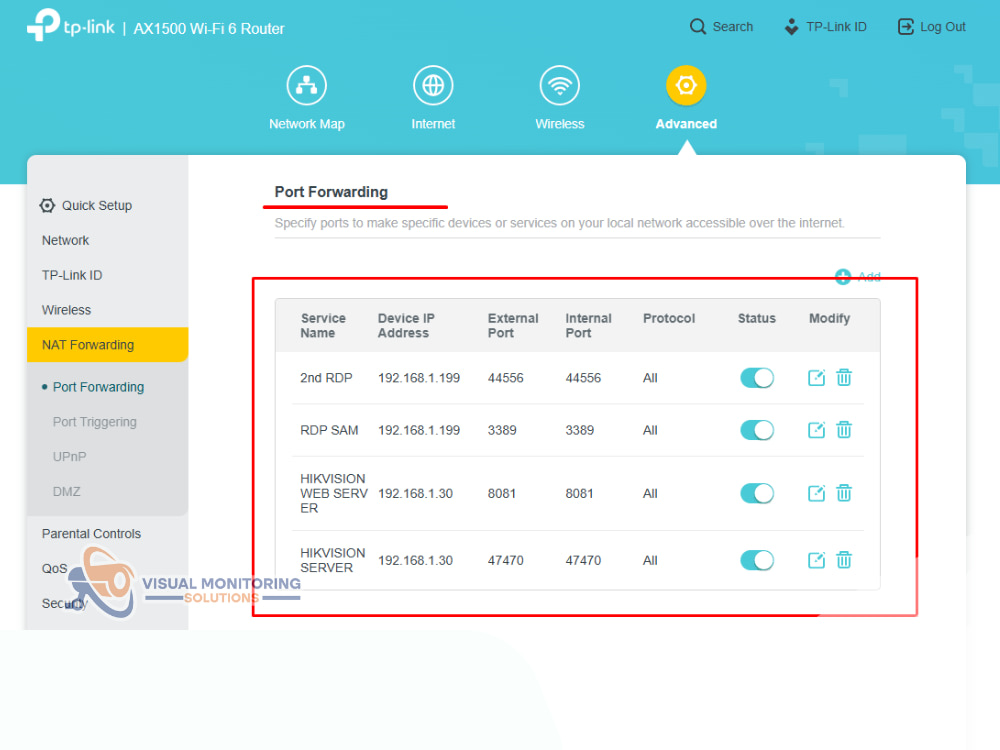Open QoS in sidebar
This screenshot has width=1000, height=750.
tap(54, 568)
